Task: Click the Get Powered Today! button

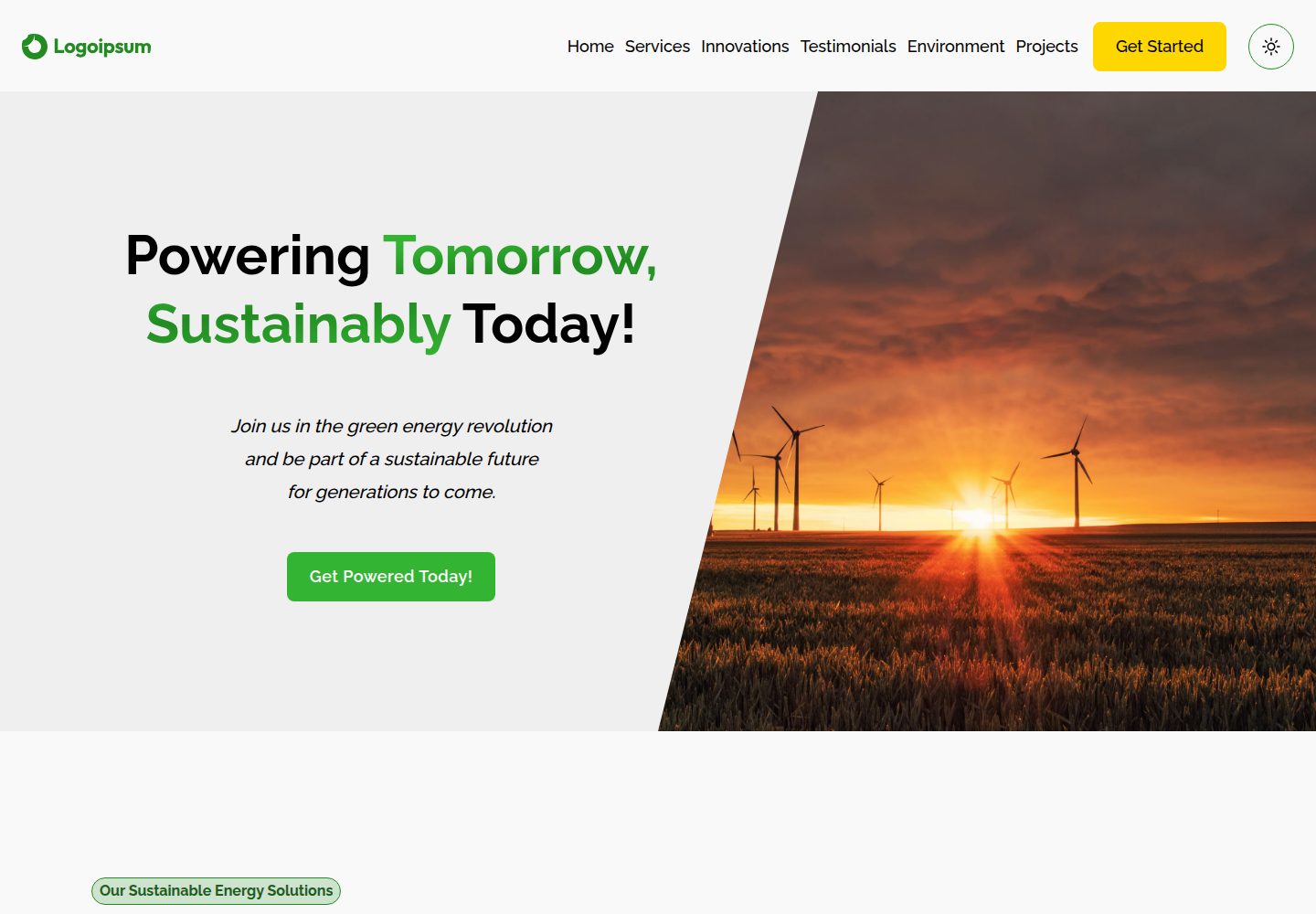Action: (391, 577)
